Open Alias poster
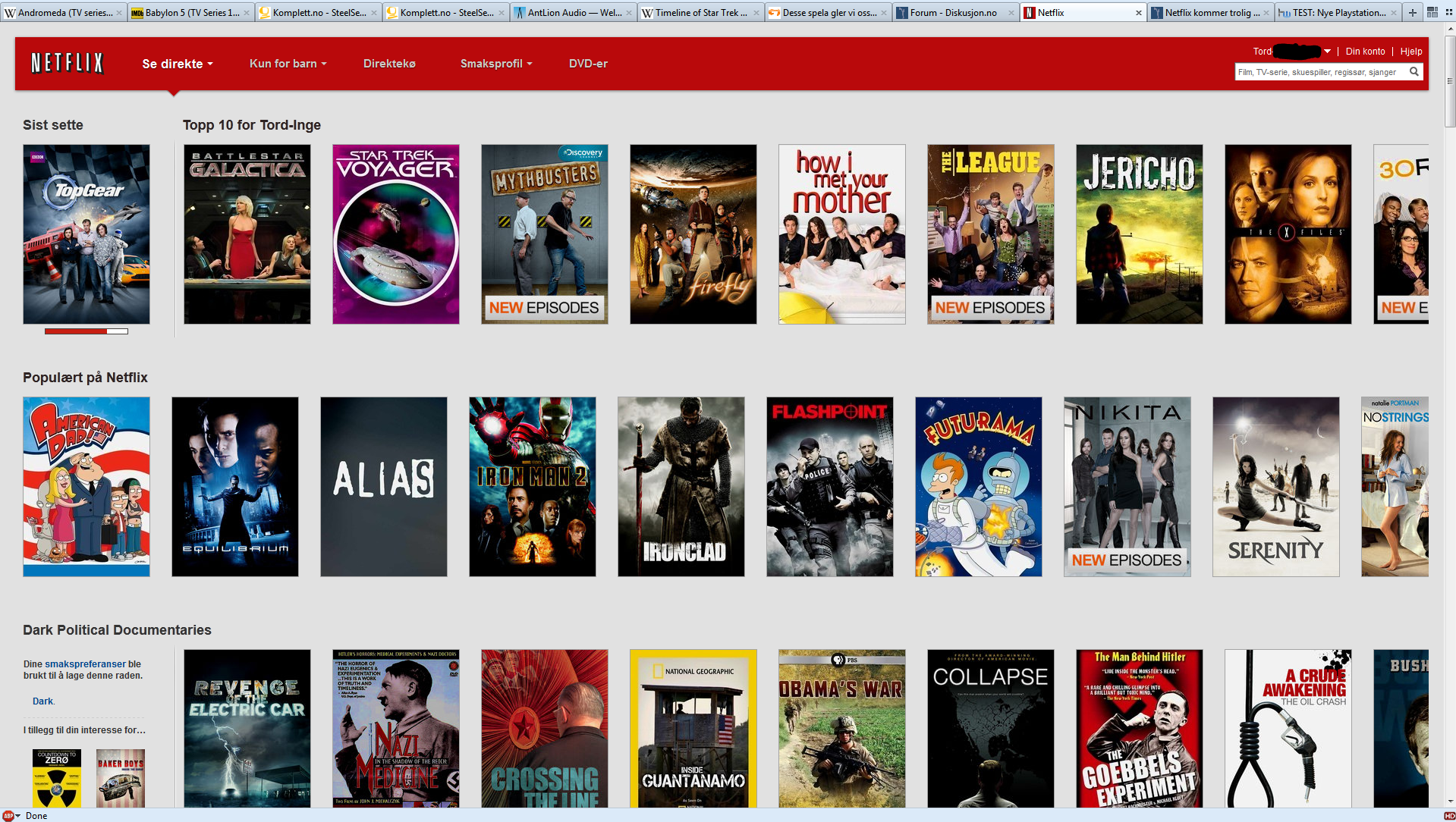The height and width of the screenshot is (822, 1456). pyautogui.click(x=384, y=487)
